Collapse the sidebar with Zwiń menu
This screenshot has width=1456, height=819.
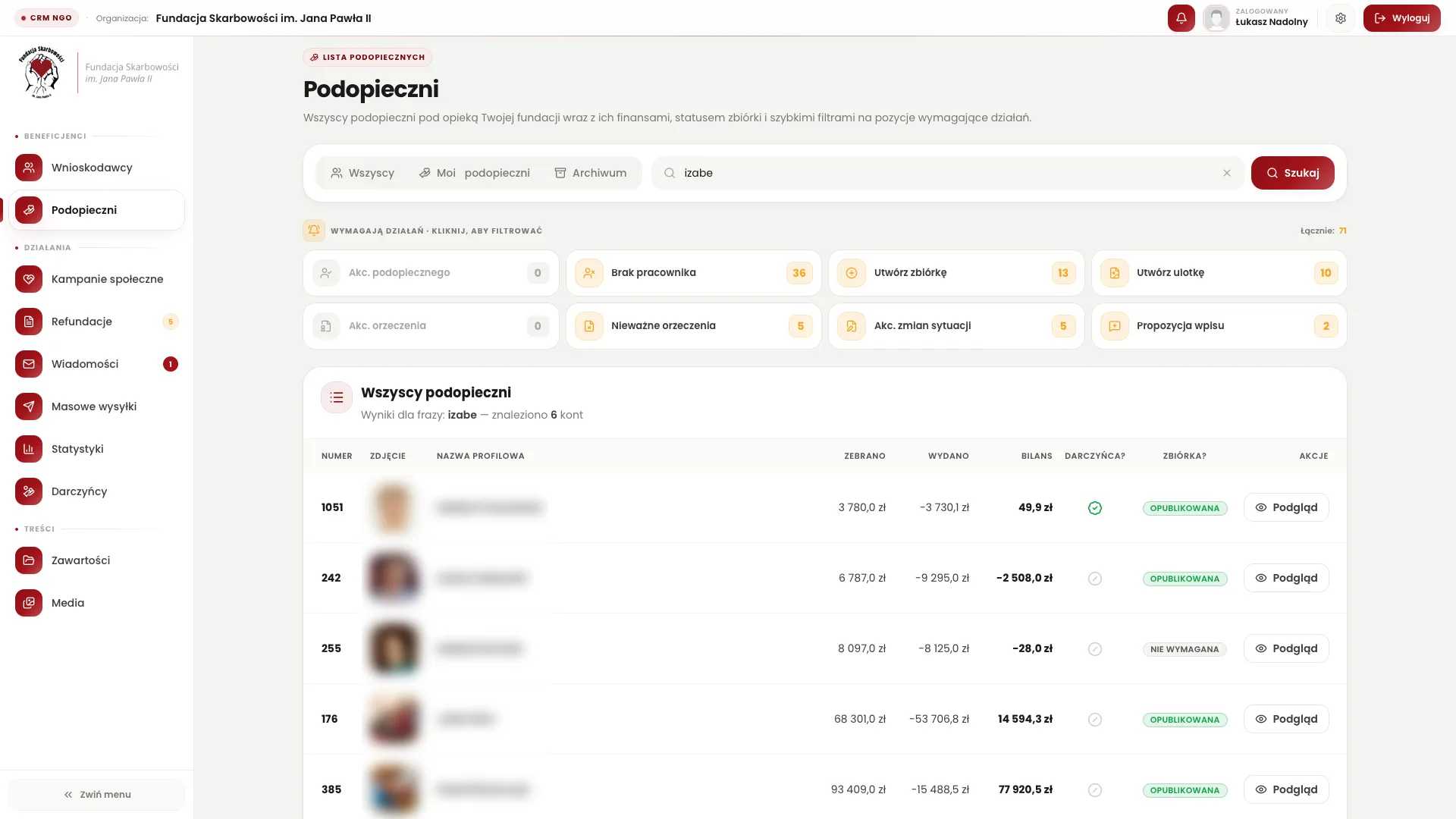tap(97, 795)
